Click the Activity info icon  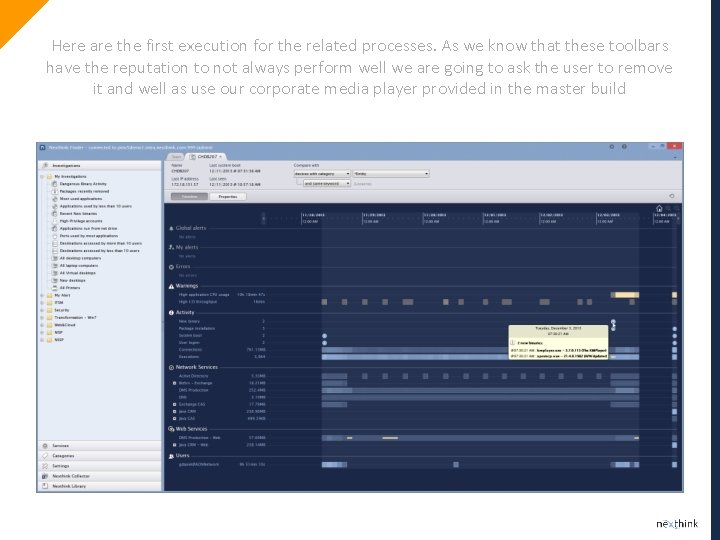point(171,313)
